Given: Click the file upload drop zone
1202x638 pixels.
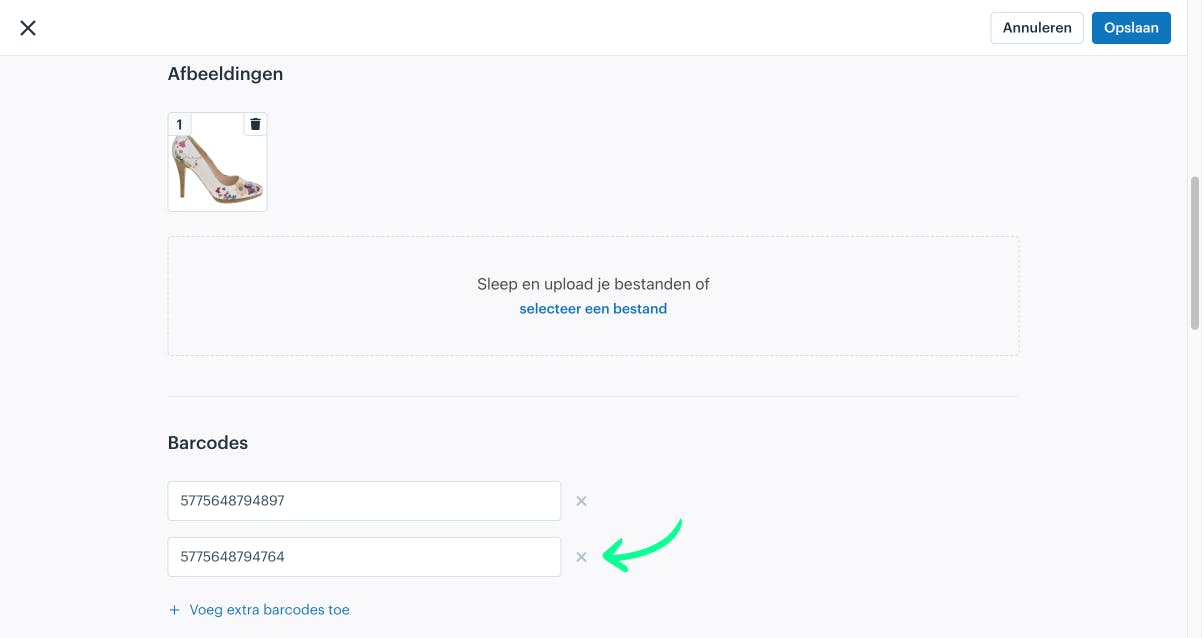Looking at the screenshot, I should [593, 296].
